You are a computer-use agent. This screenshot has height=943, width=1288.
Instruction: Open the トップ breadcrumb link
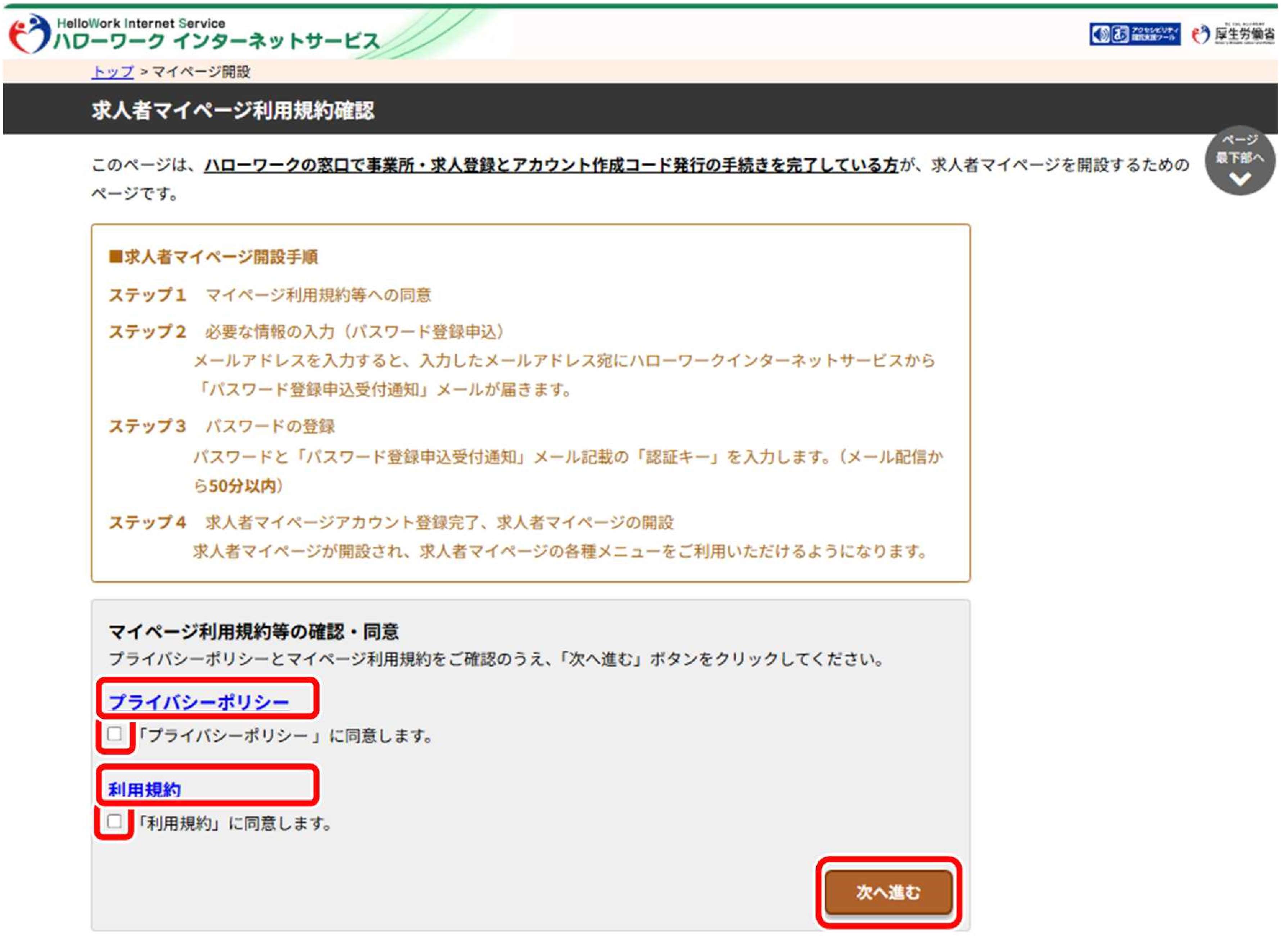(x=113, y=72)
